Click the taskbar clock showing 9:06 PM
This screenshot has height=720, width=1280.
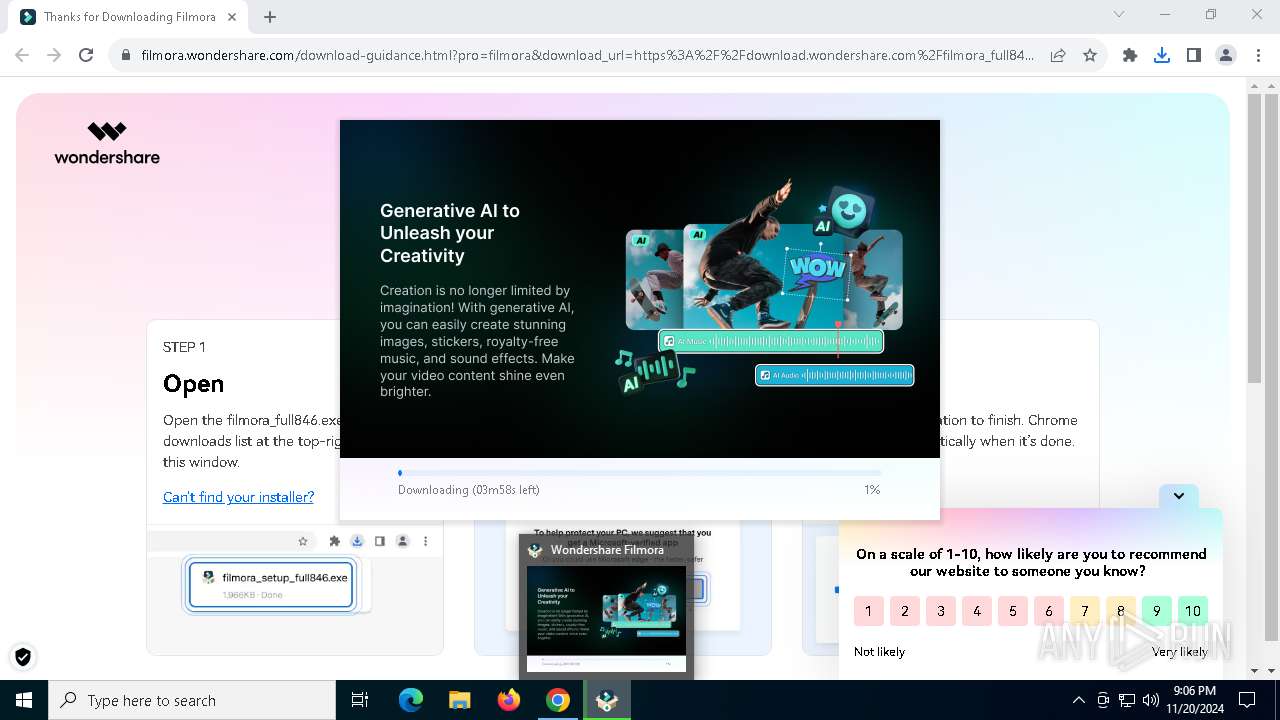[x=1194, y=700]
